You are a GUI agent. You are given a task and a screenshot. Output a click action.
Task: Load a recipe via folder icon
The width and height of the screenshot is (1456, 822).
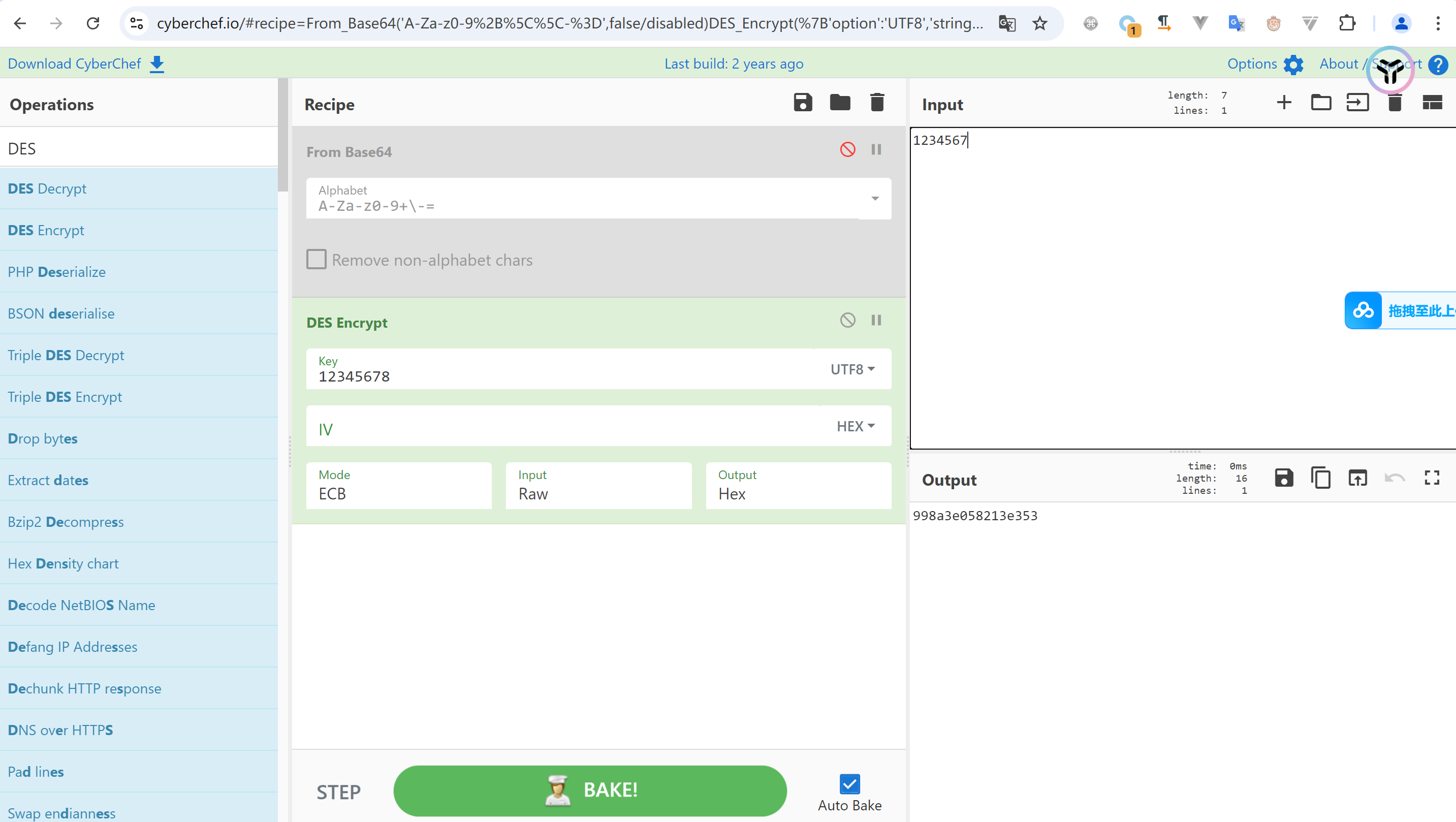tap(840, 102)
